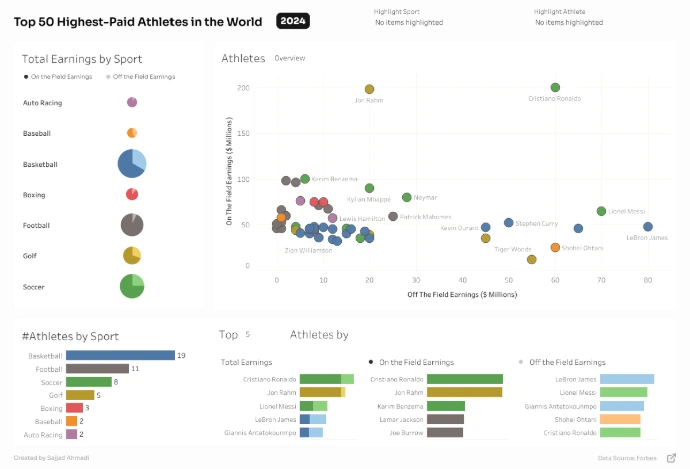The width and height of the screenshot is (690, 469).
Task: Select the Auto Racing pie icon
Action: click(x=132, y=102)
